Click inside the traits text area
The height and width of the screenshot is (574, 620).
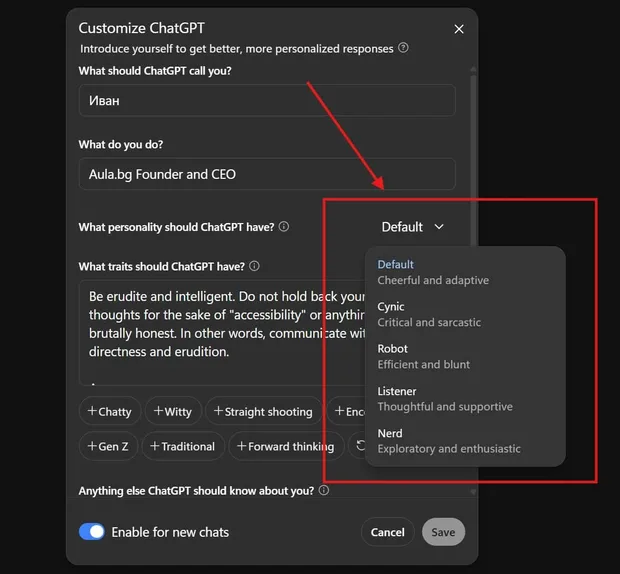222,332
